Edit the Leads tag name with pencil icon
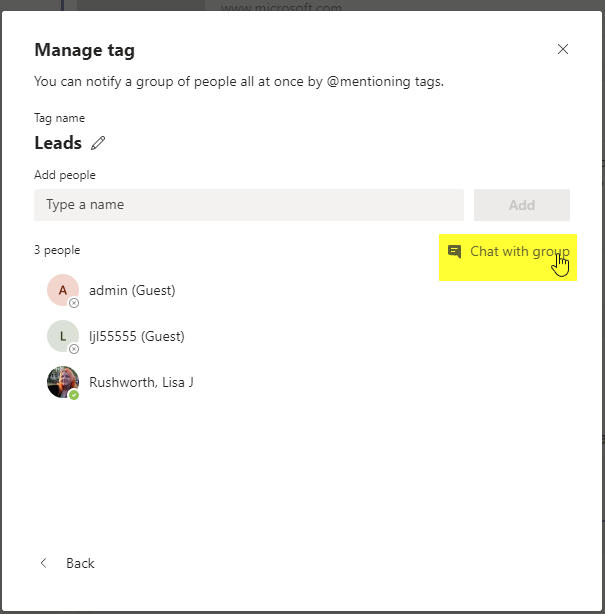Screen dimensions: 605x614 coord(98,143)
